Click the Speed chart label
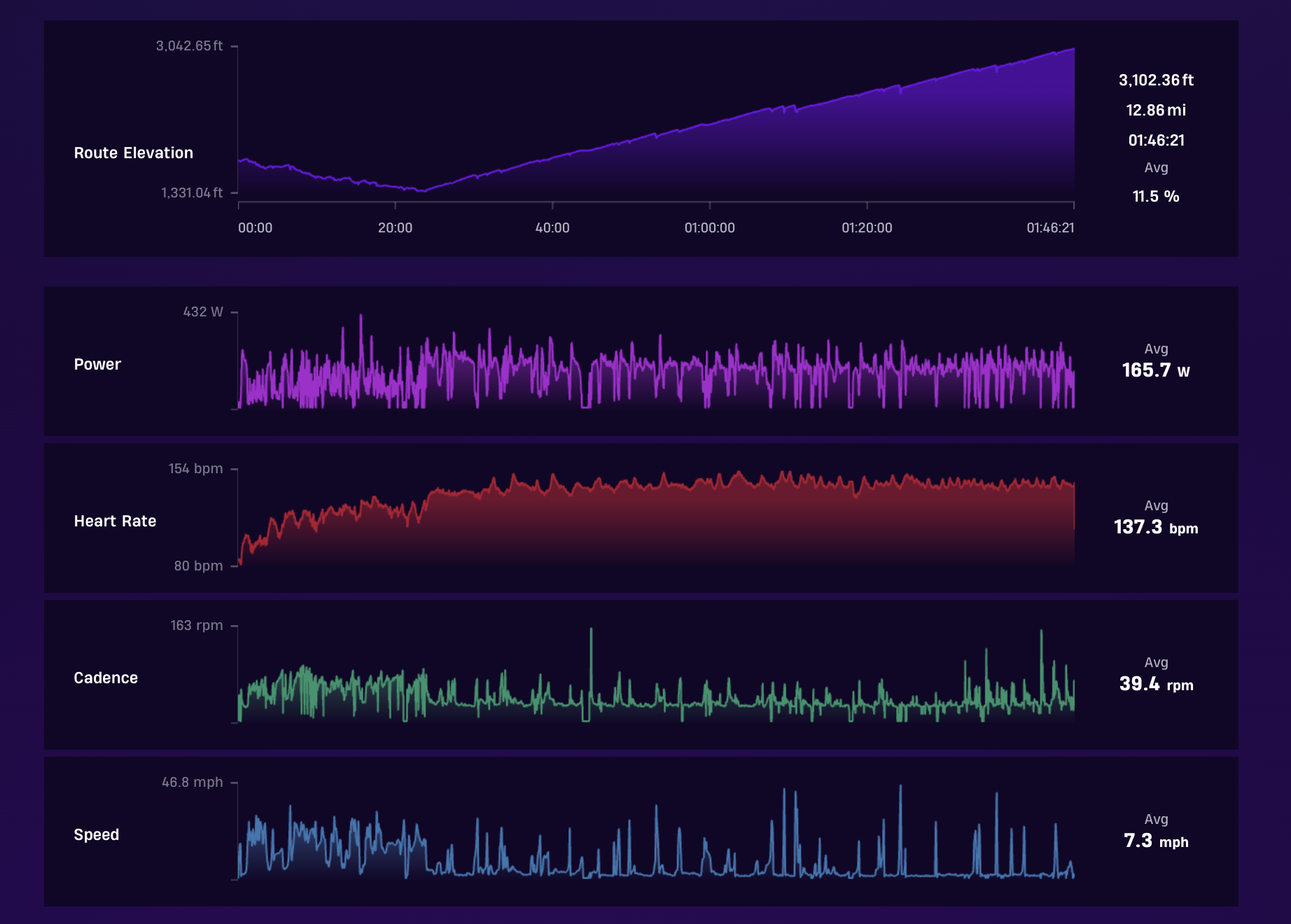This screenshot has width=1291, height=924. (96, 834)
